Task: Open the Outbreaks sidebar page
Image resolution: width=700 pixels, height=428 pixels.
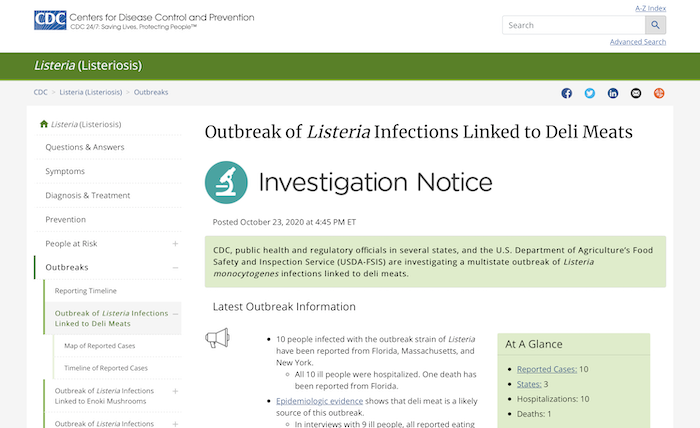Action: 67,267
